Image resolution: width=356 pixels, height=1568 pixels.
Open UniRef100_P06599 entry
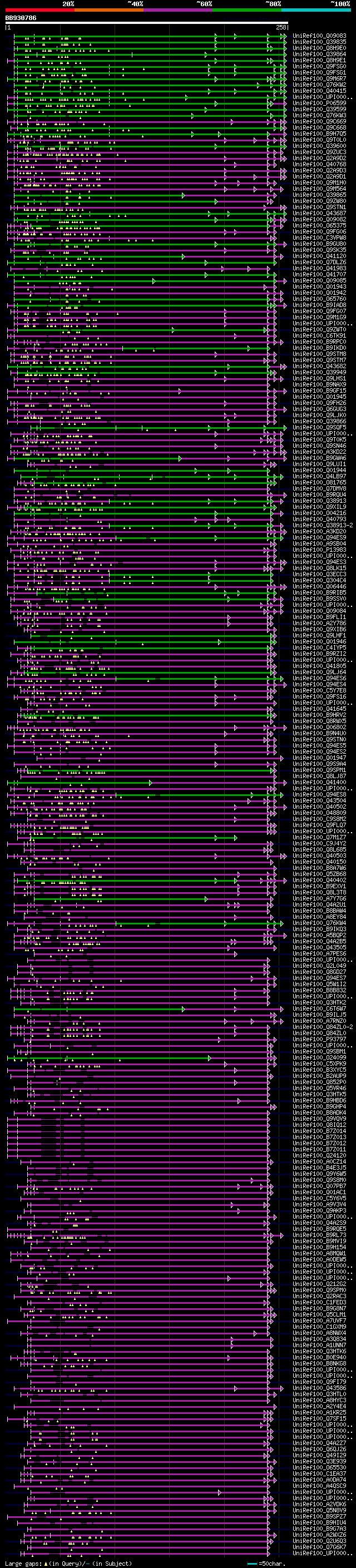coord(319,103)
